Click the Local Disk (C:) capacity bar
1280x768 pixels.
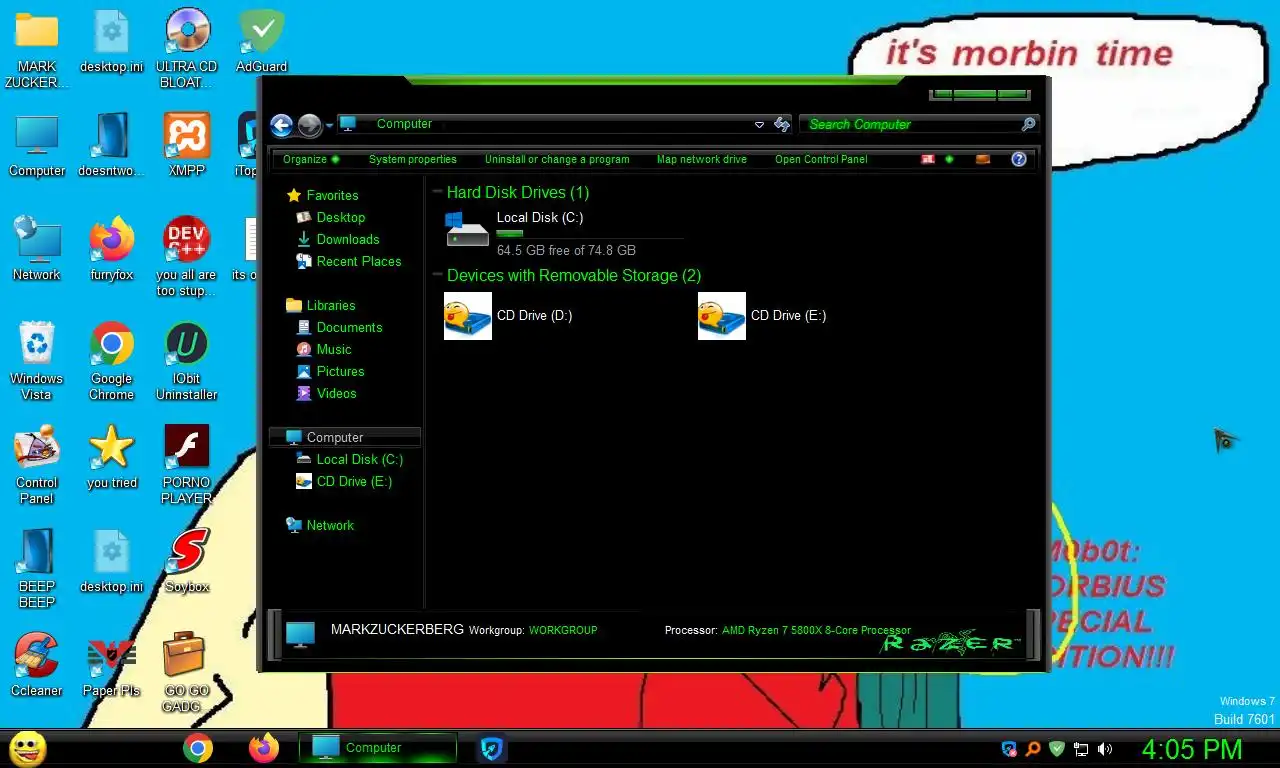point(590,235)
